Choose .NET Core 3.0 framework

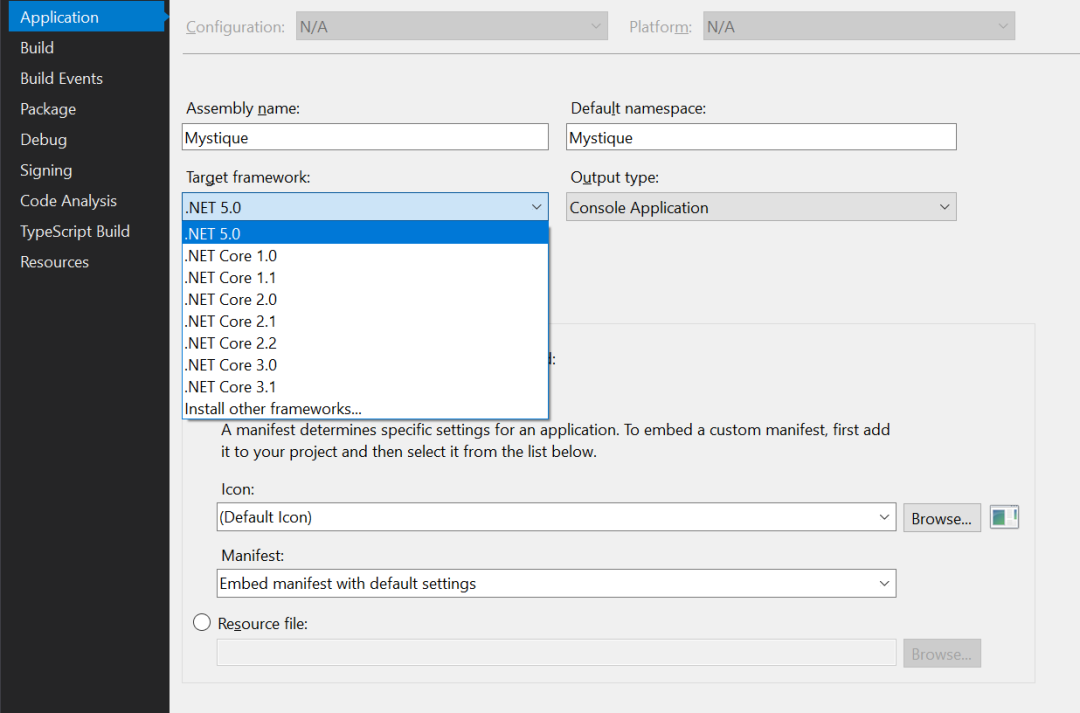[365, 365]
